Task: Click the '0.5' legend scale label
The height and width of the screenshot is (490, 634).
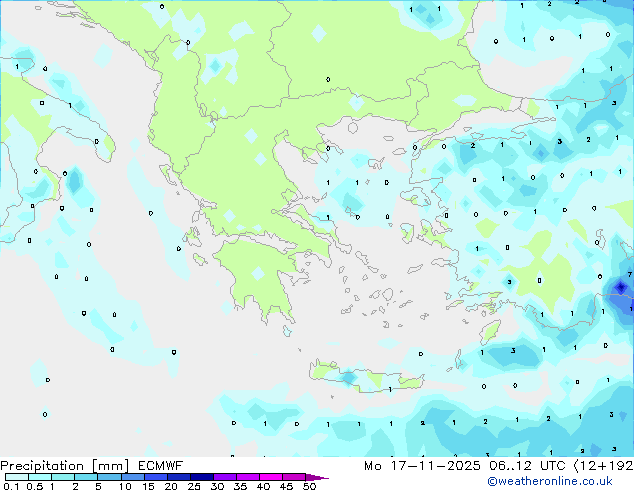Action: pyautogui.click(x=35, y=486)
